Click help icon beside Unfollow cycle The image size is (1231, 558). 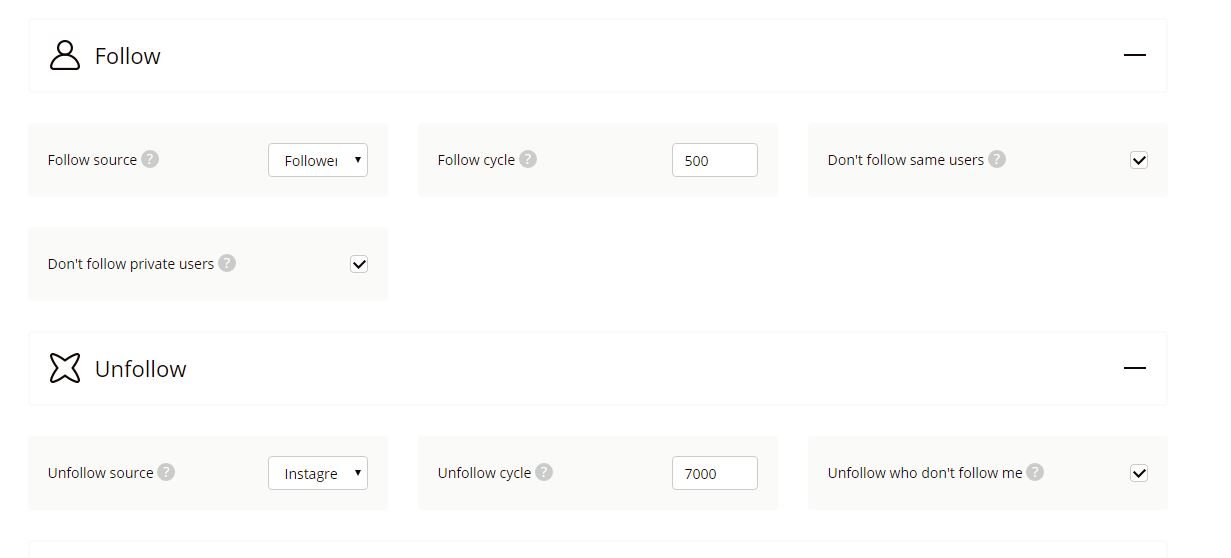[544, 472]
